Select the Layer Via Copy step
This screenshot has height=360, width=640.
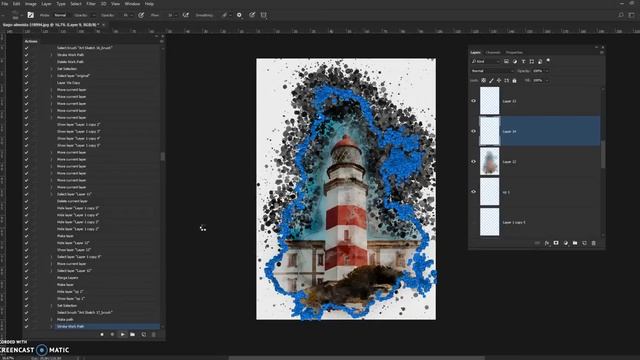click(68, 83)
